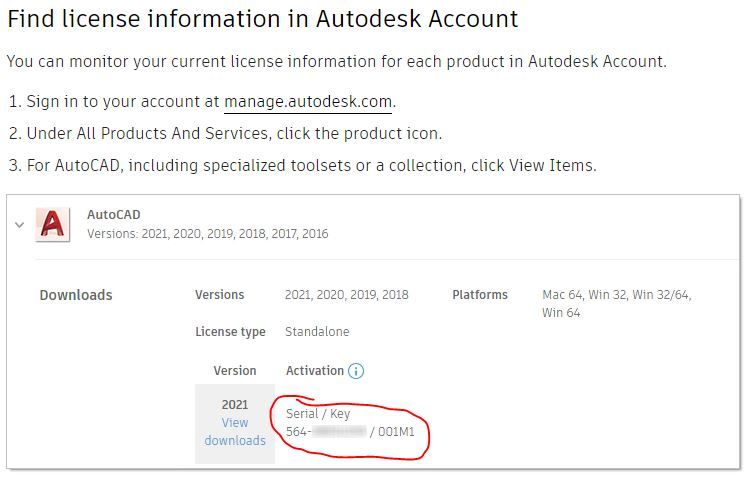This screenshot has width=753, height=478.
Task: Click the Serial / Key label
Action: pyautogui.click(x=318, y=414)
